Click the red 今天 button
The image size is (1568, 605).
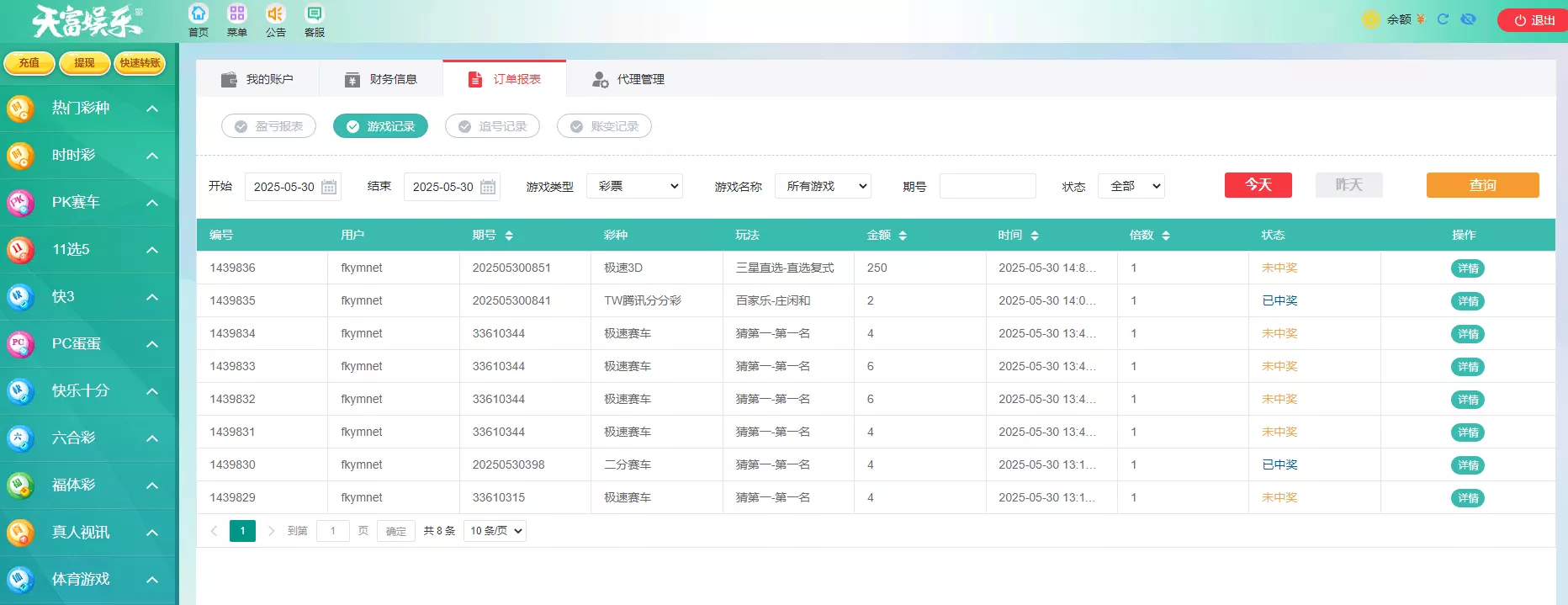[1258, 185]
